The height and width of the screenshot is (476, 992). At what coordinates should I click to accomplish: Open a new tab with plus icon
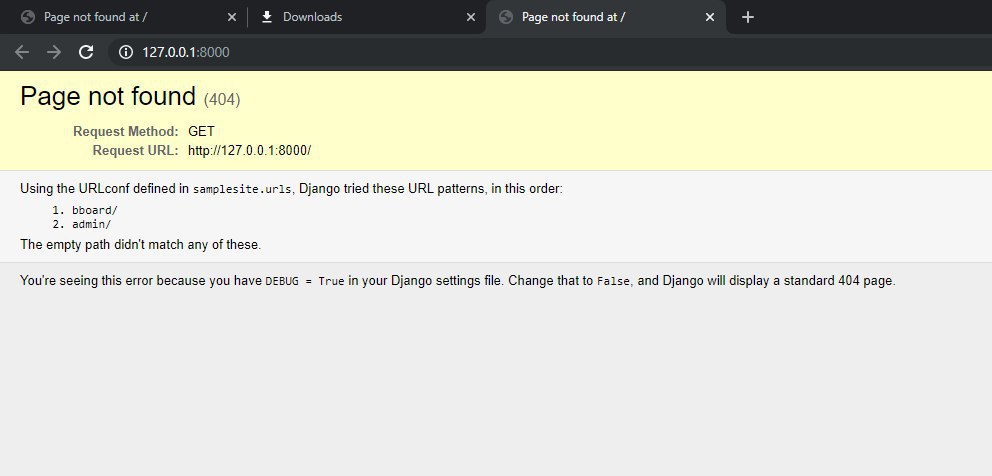pyautogui.click(x=748, y=17)
